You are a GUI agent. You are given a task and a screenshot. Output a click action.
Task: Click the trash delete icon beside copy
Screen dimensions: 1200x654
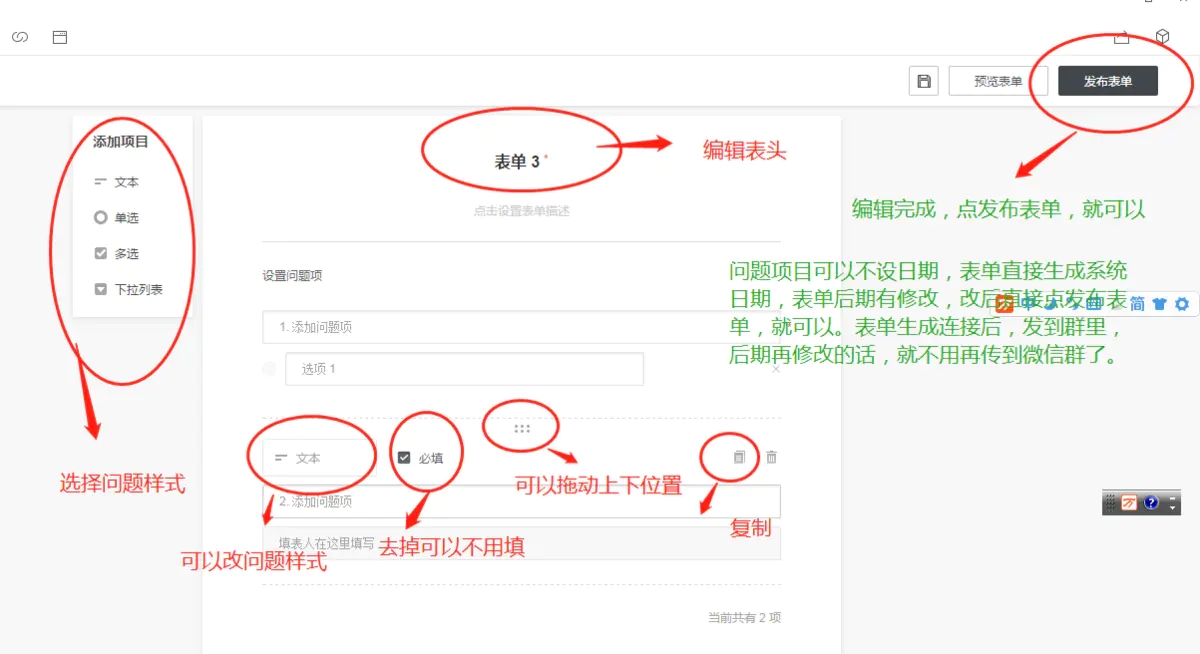[x=770, y=456]
